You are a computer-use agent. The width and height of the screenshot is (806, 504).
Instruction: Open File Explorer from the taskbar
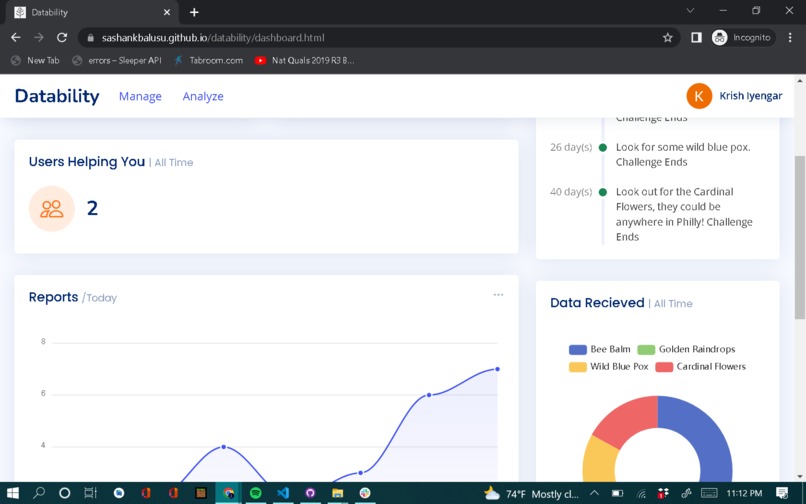click(x=337, y=493)
